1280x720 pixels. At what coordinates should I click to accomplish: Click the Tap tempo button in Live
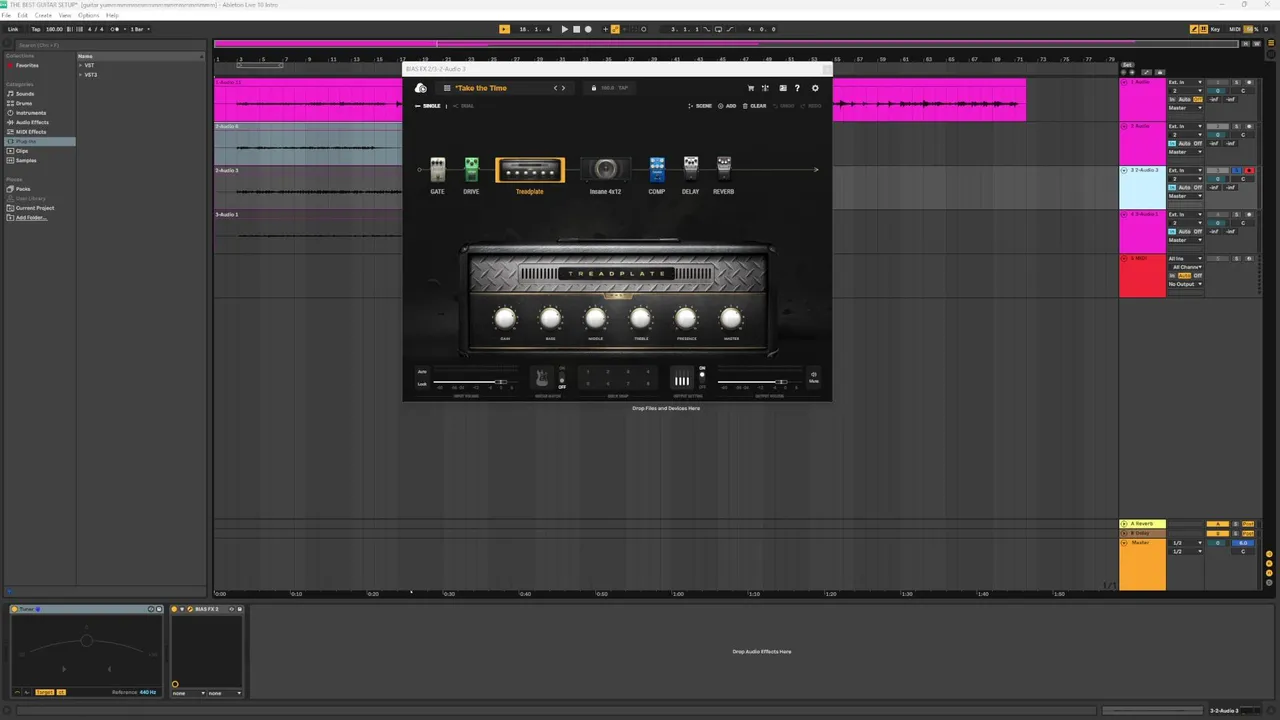[x=36, y=29]
